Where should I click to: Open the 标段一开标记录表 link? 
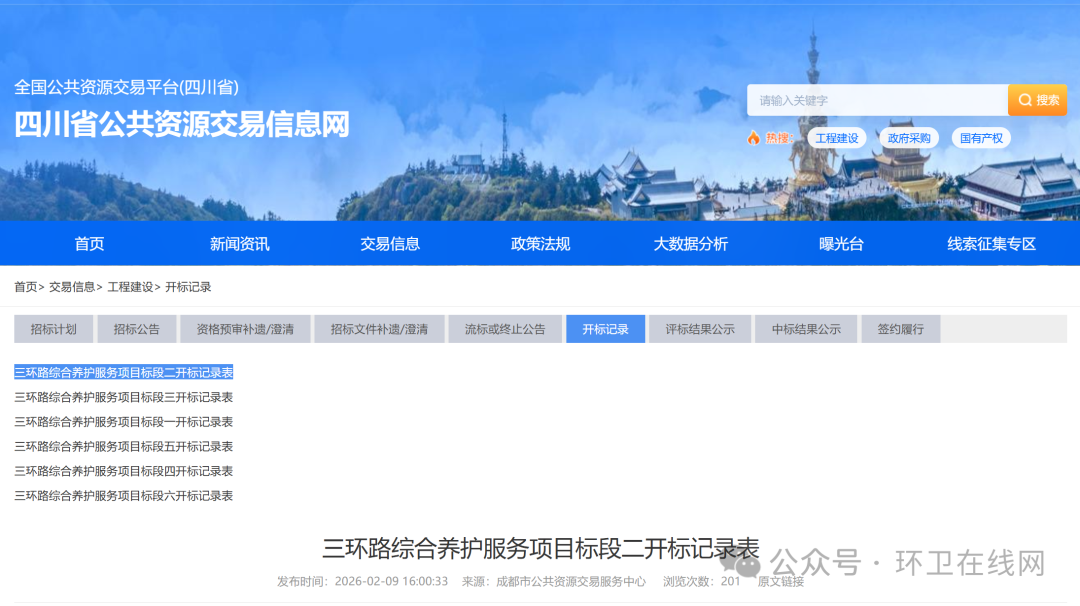click(x=123, y=422)
